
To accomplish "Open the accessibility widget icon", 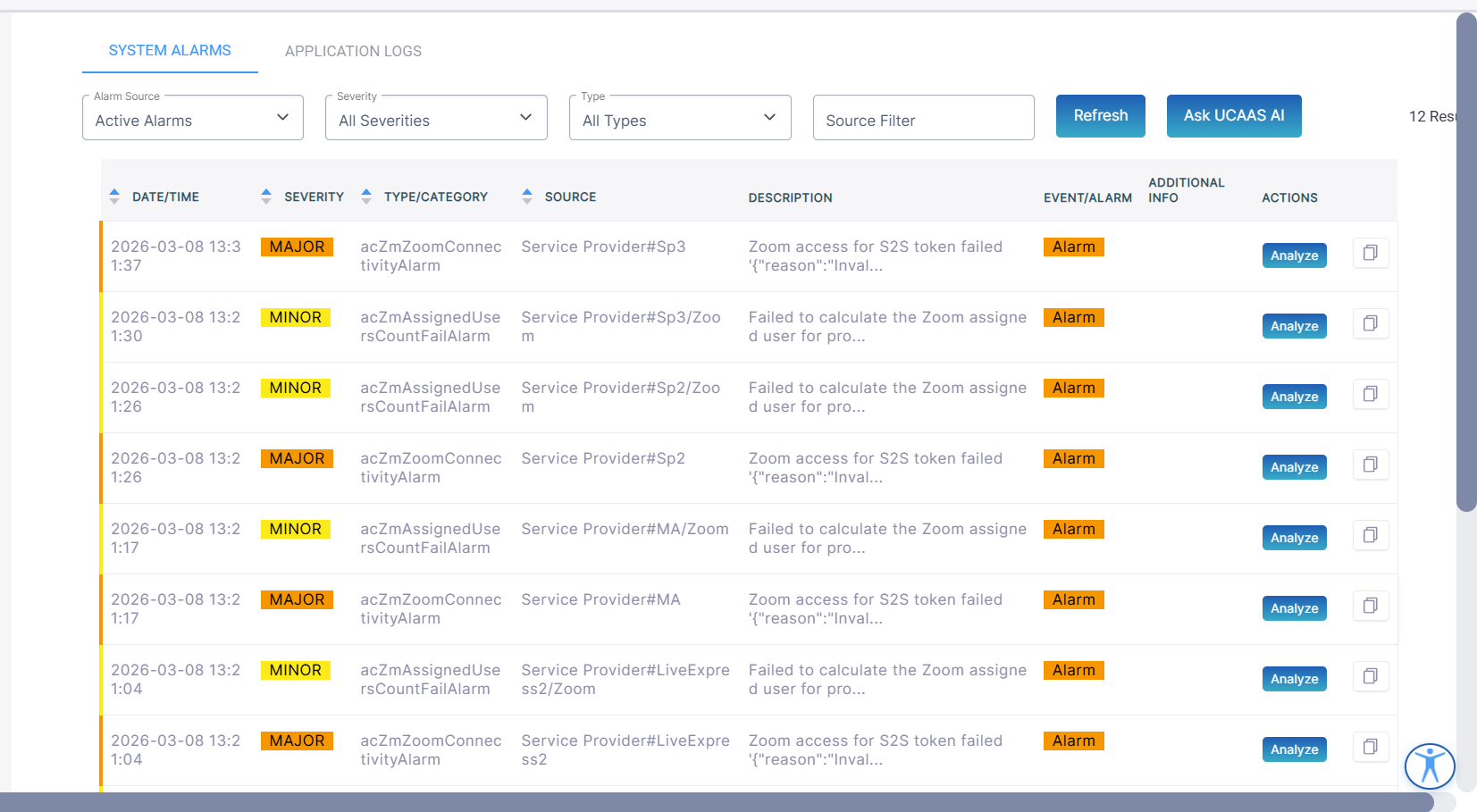I will point(1429,766).
